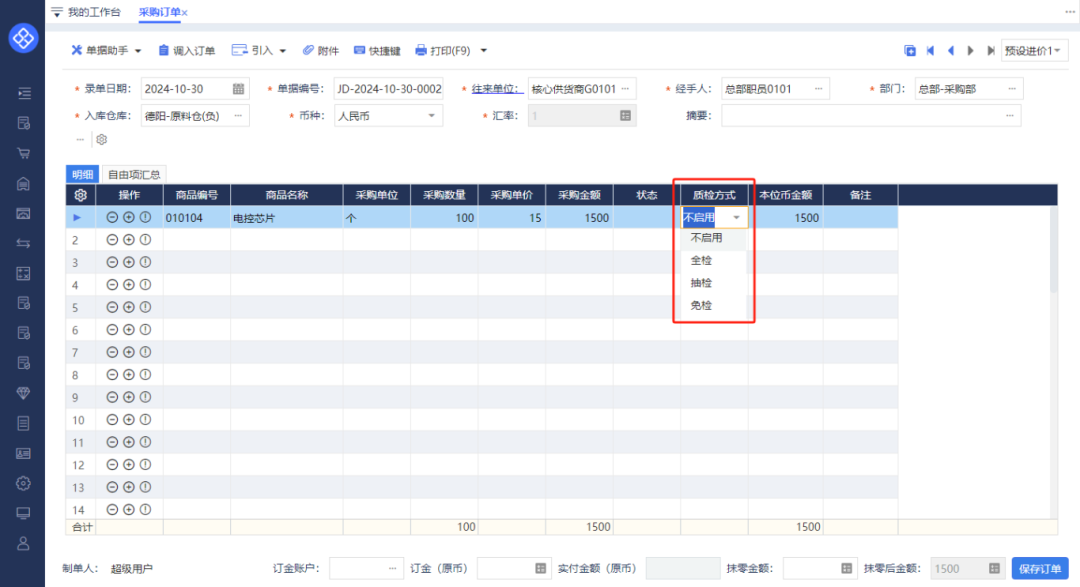Click the 保存订单 button

click(x=1040, y=568)
